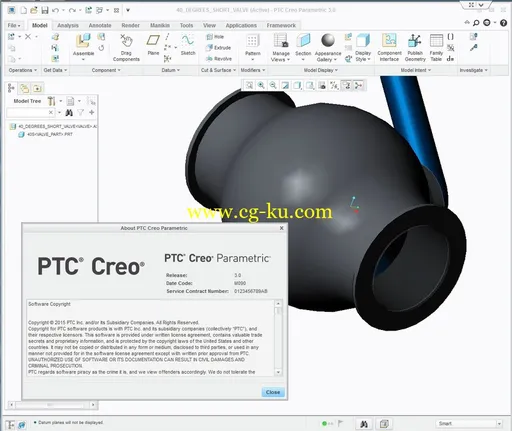Open the Smart selection filter dropdown
This screenshot has height=431, width=512.
pyautogui.click(x=499, y=424)
